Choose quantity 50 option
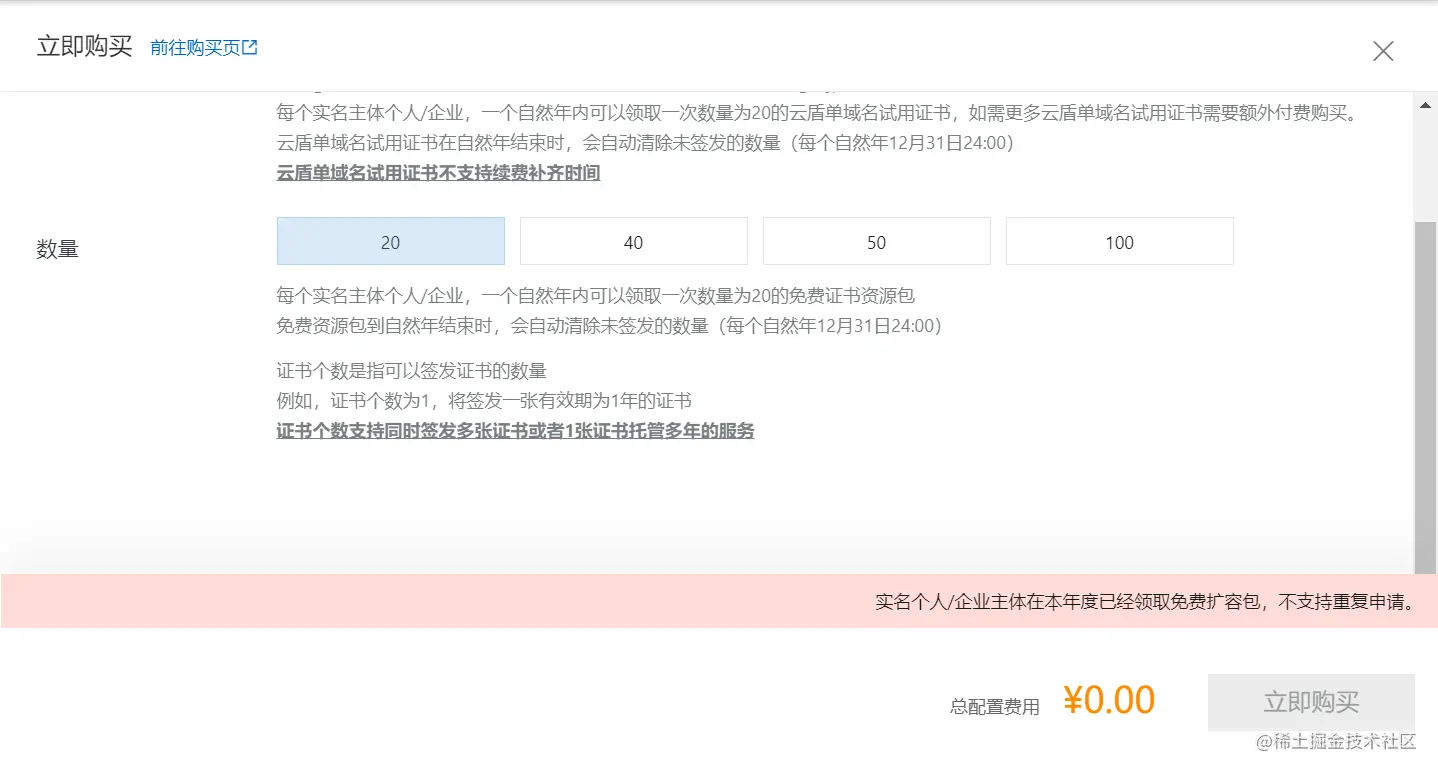Image resolution: width=1438 pixels, height=773 pixels. click(877, 242)
